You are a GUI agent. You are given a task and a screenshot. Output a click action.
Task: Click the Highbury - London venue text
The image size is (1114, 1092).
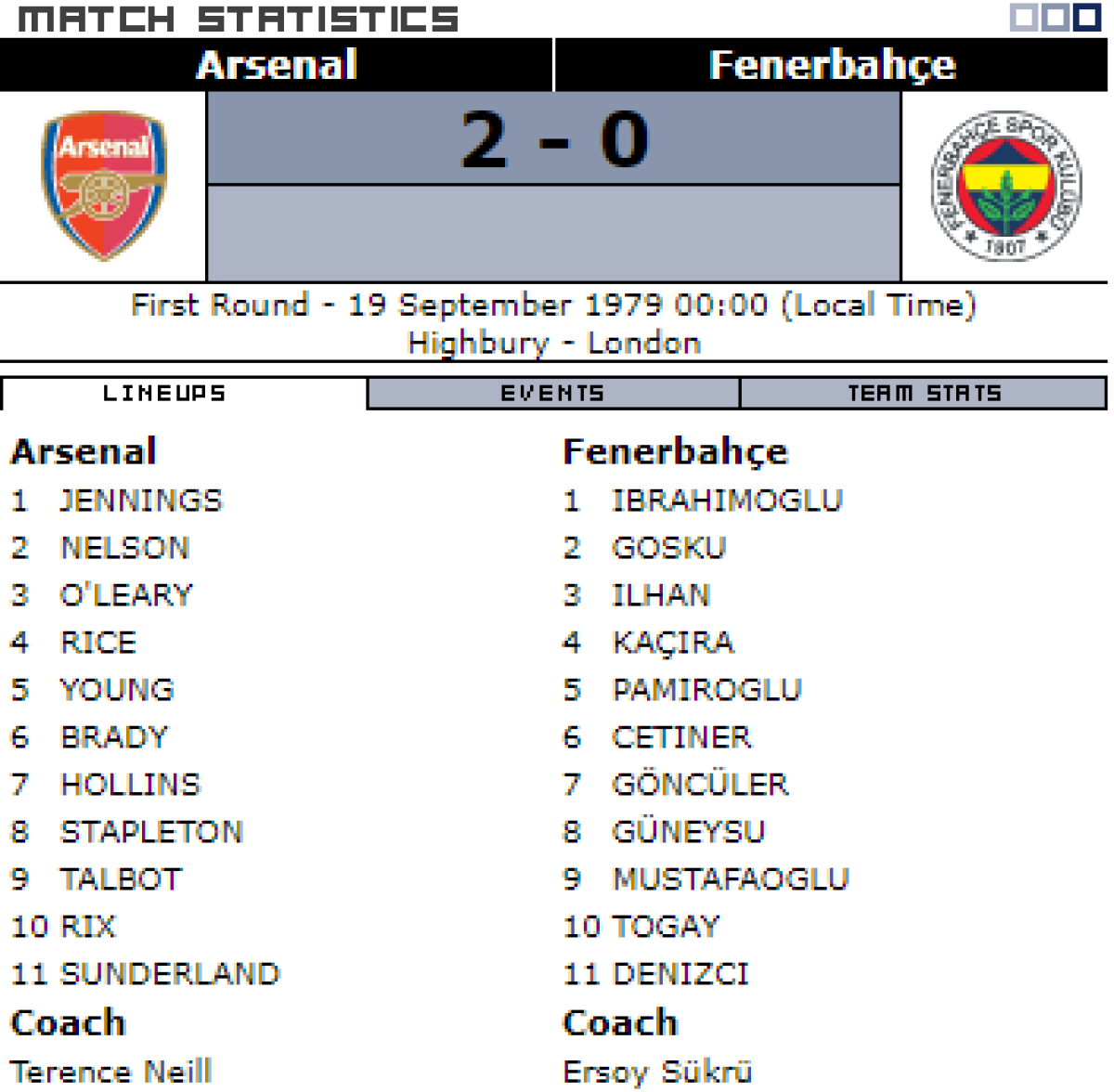[554, 344]
